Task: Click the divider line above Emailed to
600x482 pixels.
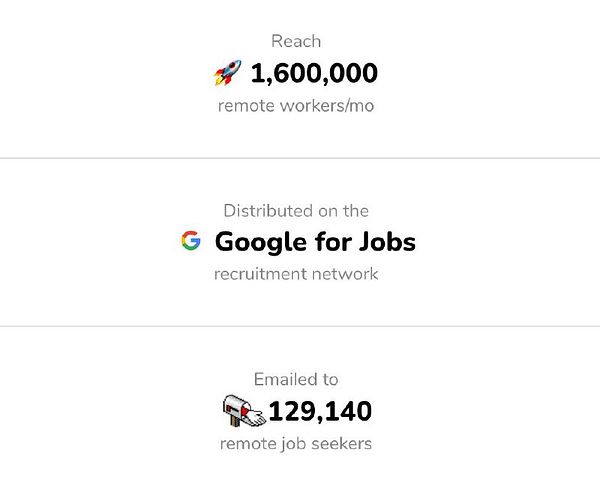Action: coord(300,326)
